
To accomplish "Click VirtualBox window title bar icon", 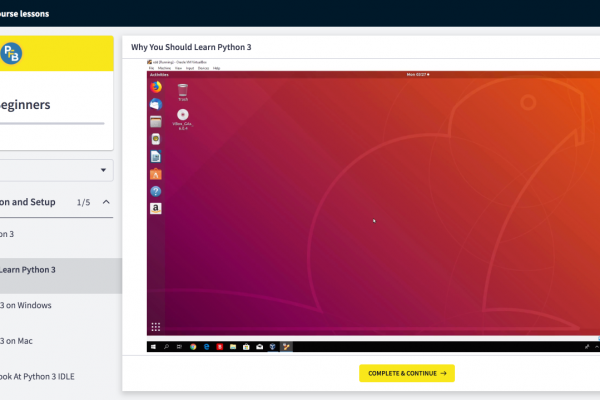I will [x=149, y=62].
